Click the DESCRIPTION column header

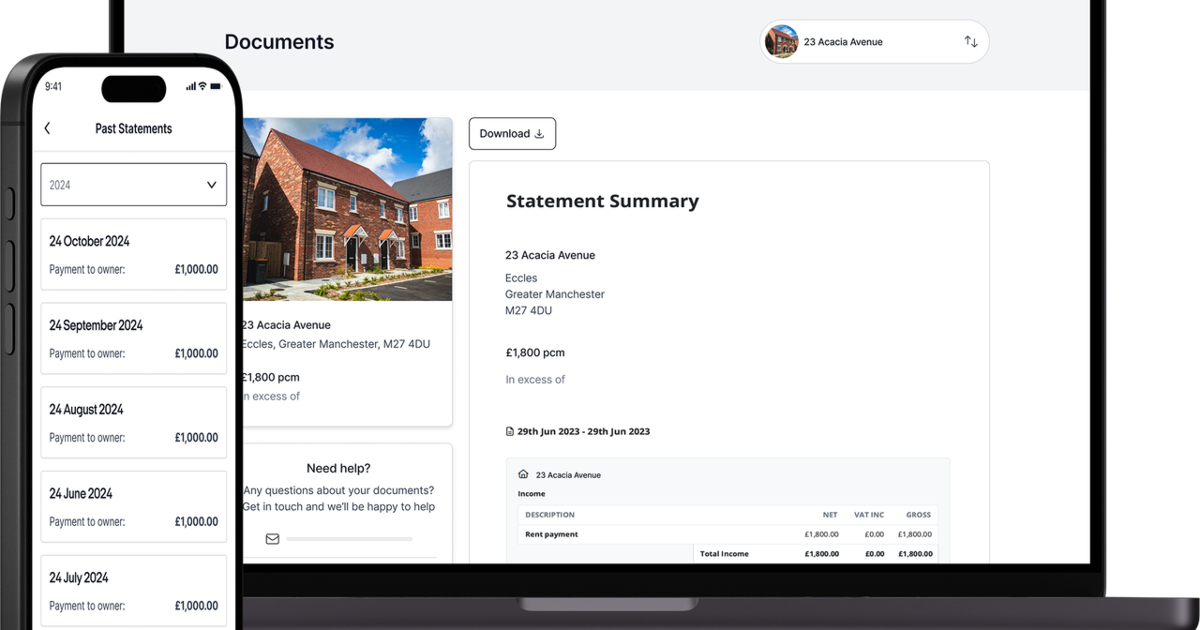click(550, 515)
